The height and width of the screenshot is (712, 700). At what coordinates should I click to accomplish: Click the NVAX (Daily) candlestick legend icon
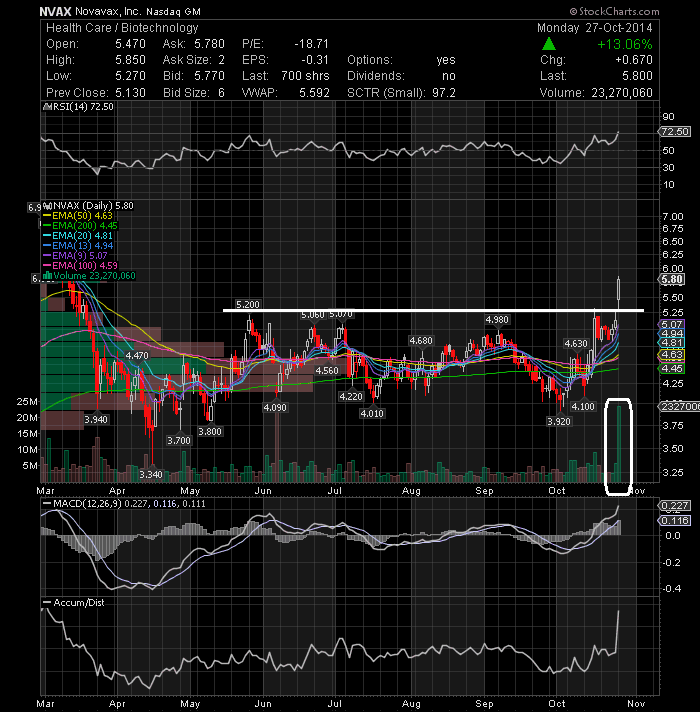coord(49,206)
